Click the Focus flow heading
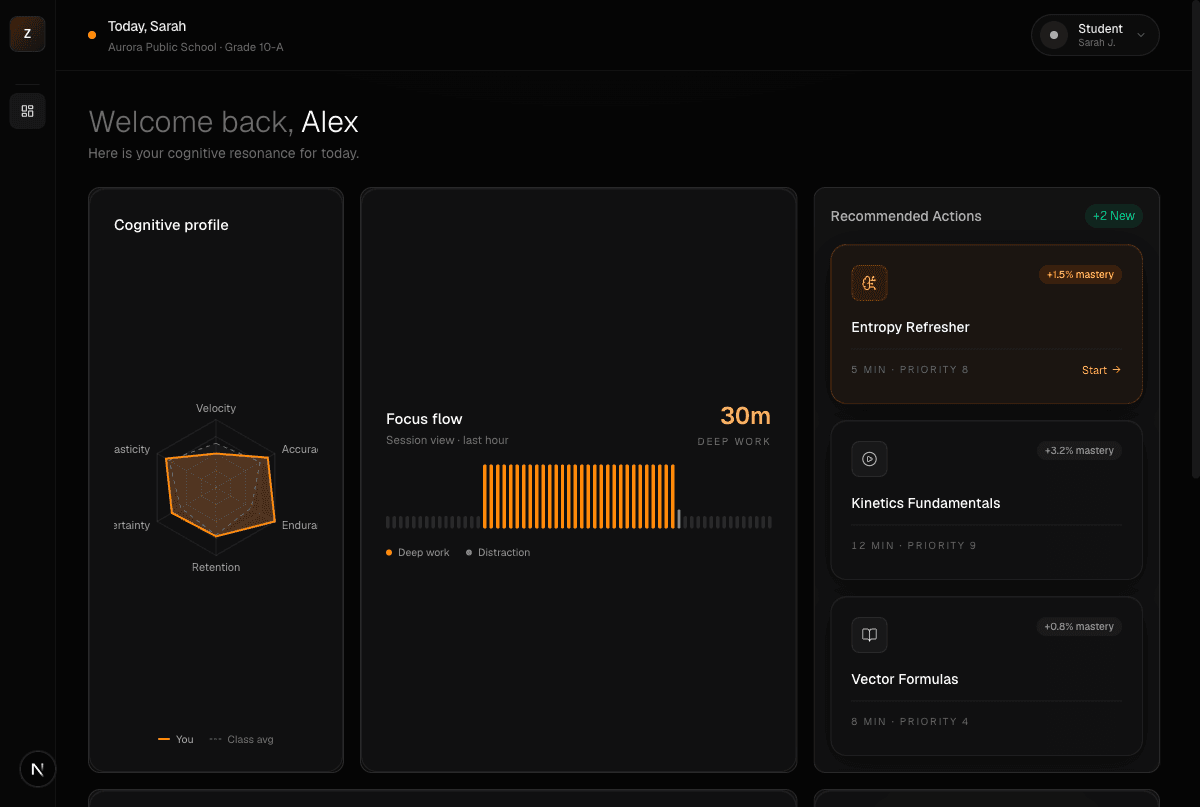This screenshot has width=1200, height=807. click(x=424, y=419)
